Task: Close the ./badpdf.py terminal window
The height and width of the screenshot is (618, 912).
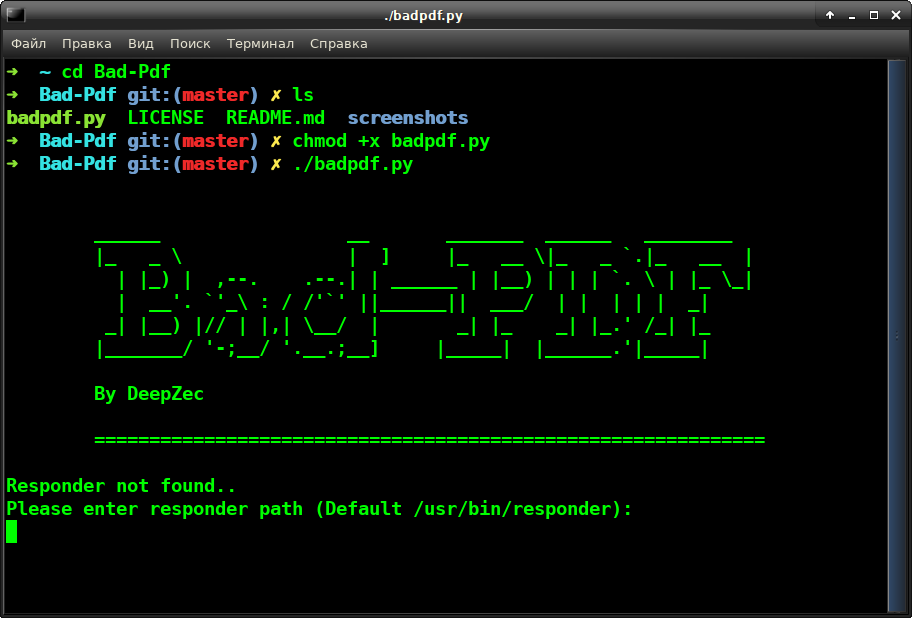Action: [x=895, y=15]
